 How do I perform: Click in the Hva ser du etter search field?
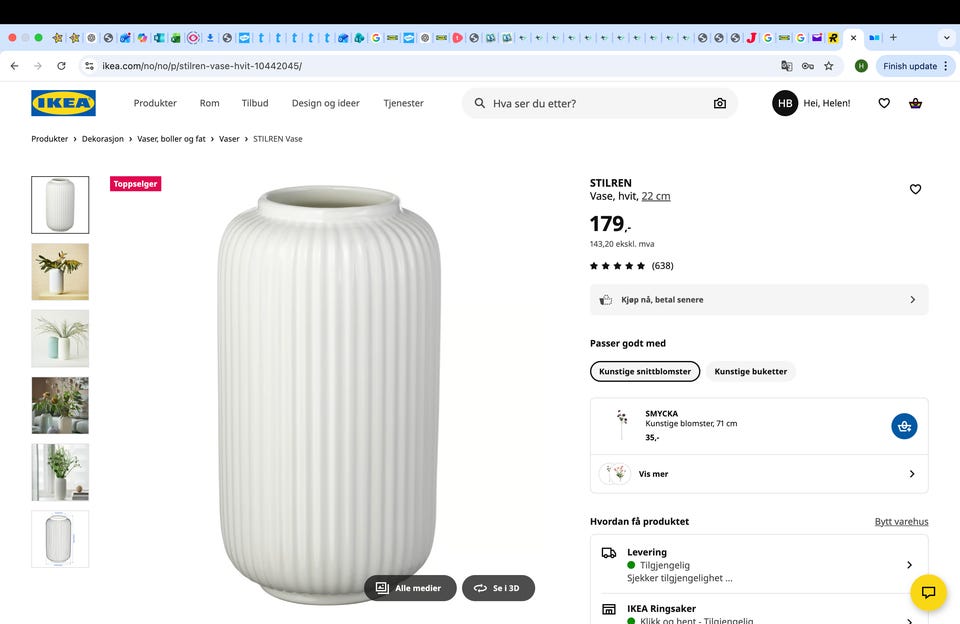[x=599, y=103]
